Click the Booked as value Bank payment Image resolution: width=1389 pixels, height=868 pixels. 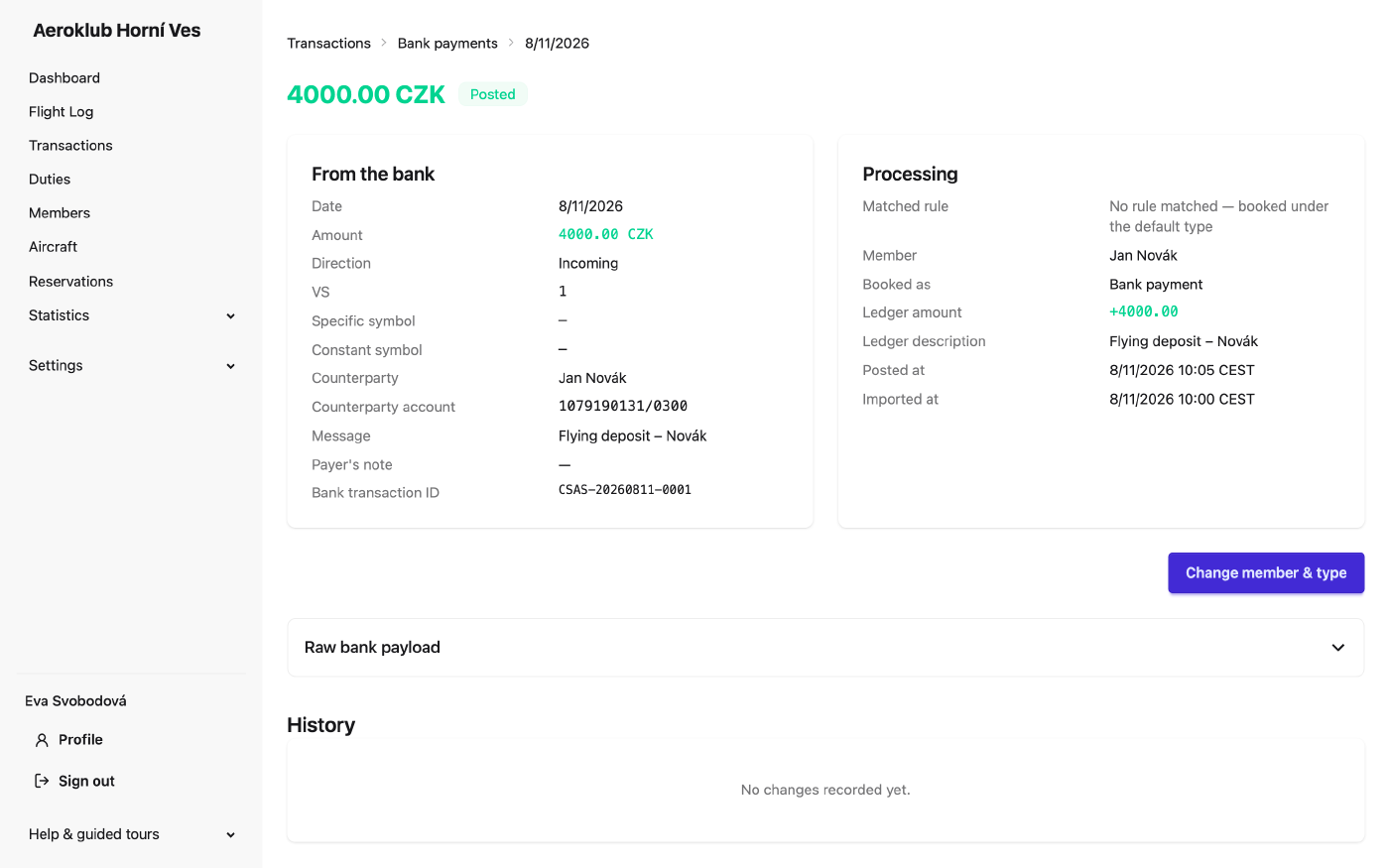(x=1156, y=285)
